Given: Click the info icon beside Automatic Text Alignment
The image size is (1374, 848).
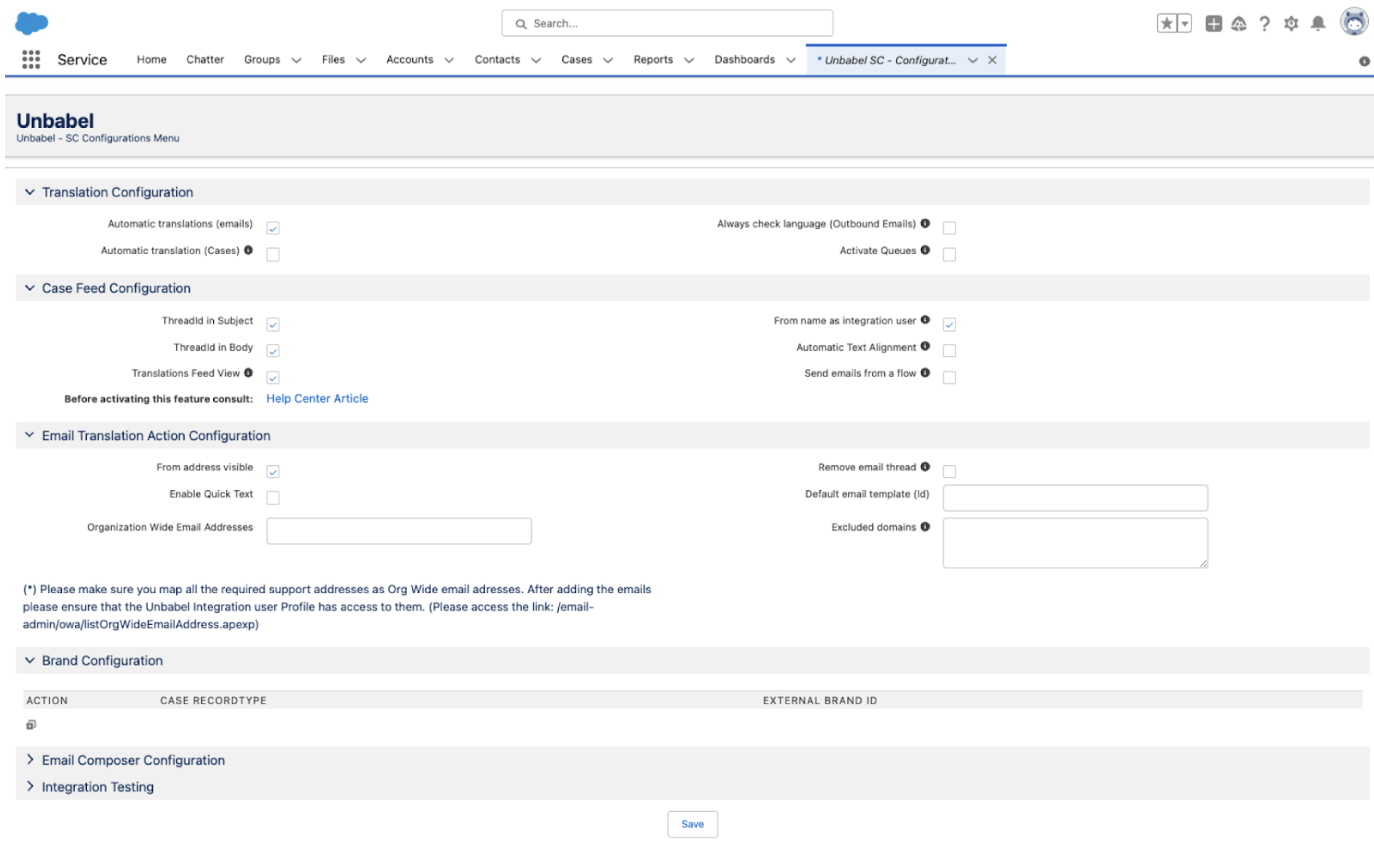Looking at the screenshot, I should pyautogui.click(x=925, y=346).
